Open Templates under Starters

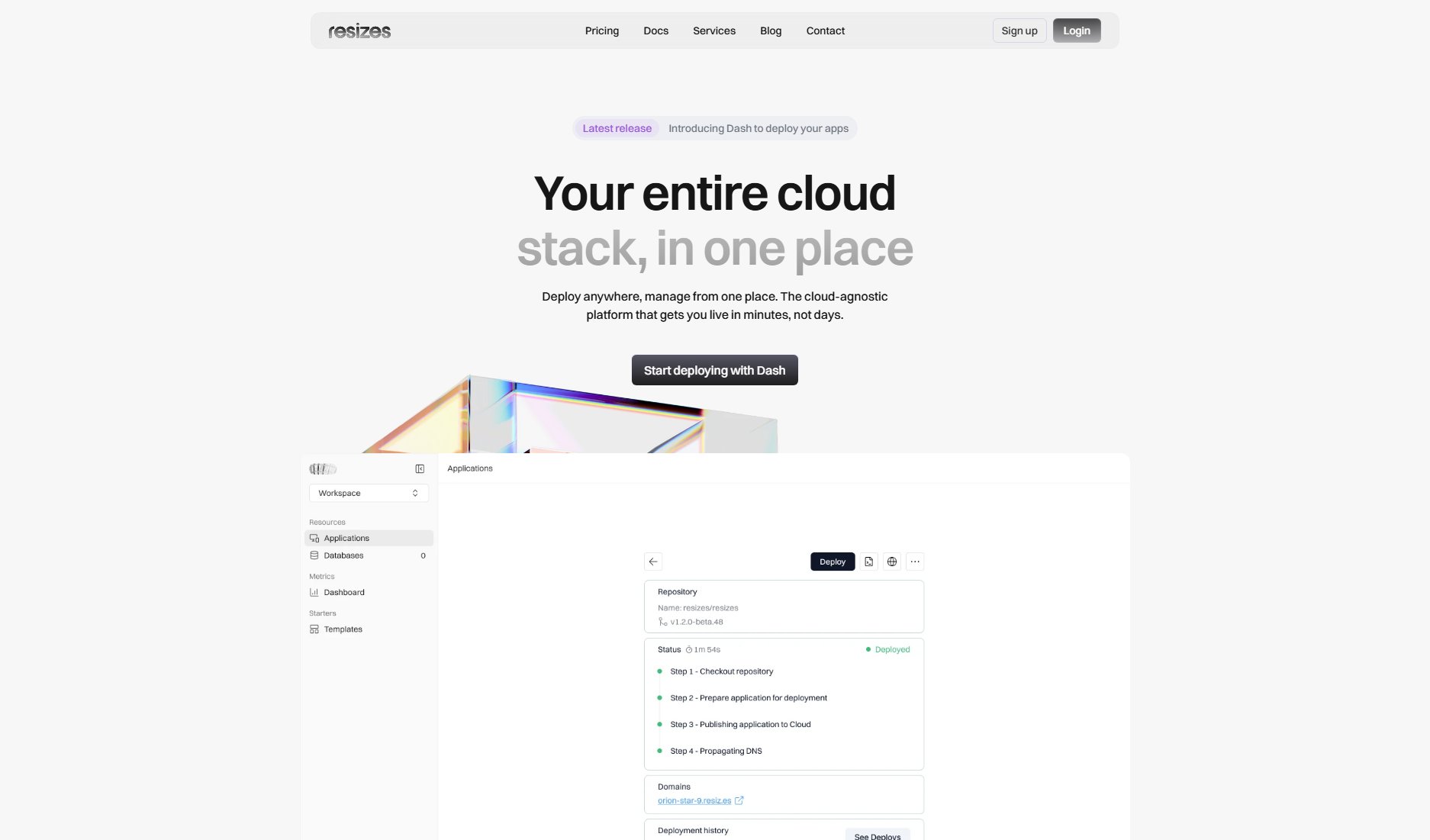[x=343, y=629]
